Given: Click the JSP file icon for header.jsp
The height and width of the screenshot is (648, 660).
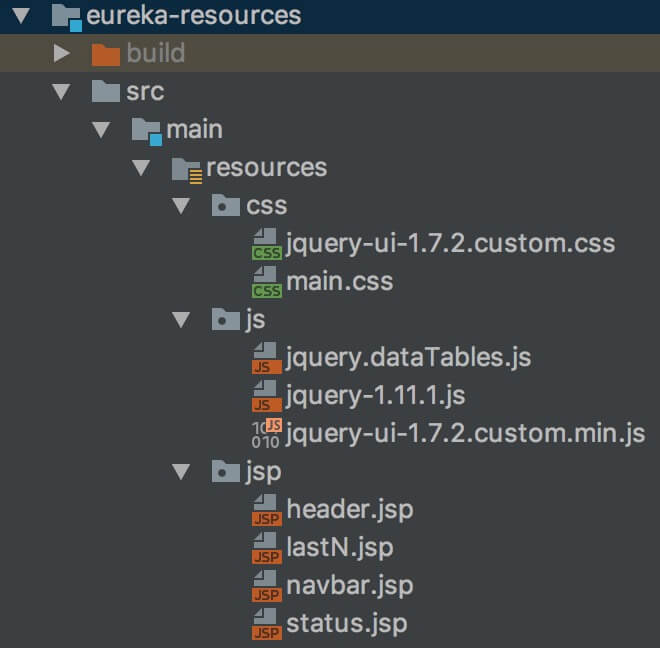Looking at the screenshot, I should [266, 510].
